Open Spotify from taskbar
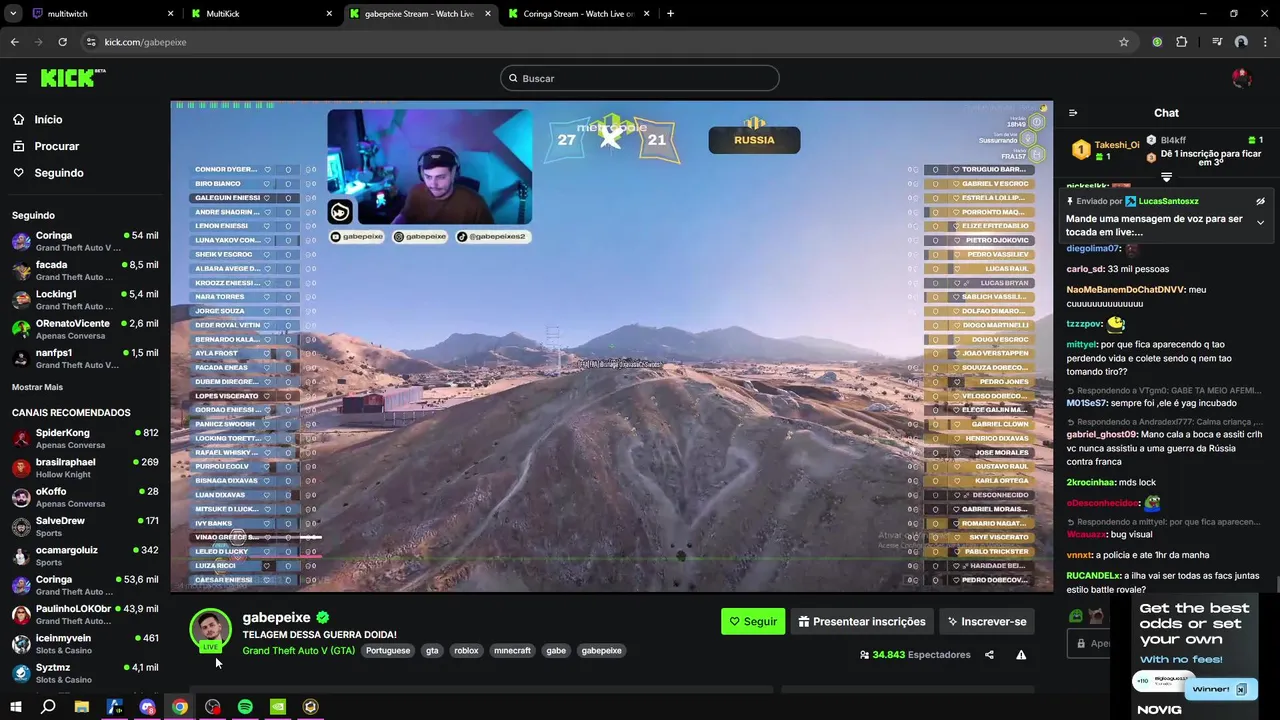The width and height of the screenshot is (1280, 720). 245,707
